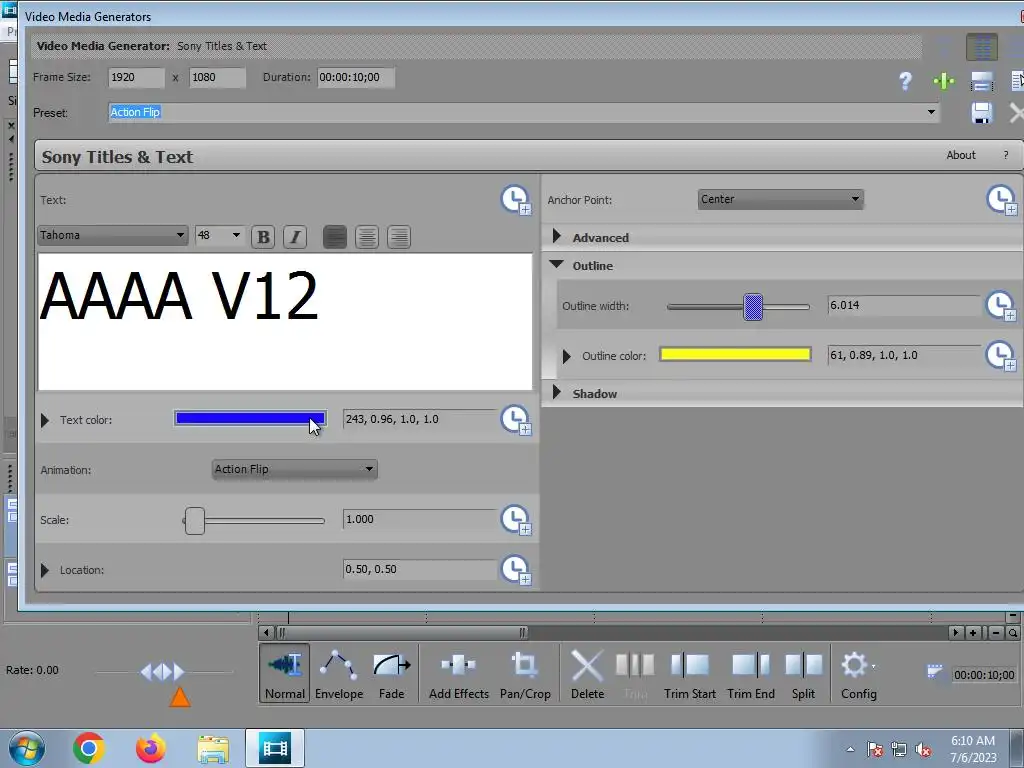Open Firefox from the taskbar
1024x768 pixels.
tap(150, 748)
